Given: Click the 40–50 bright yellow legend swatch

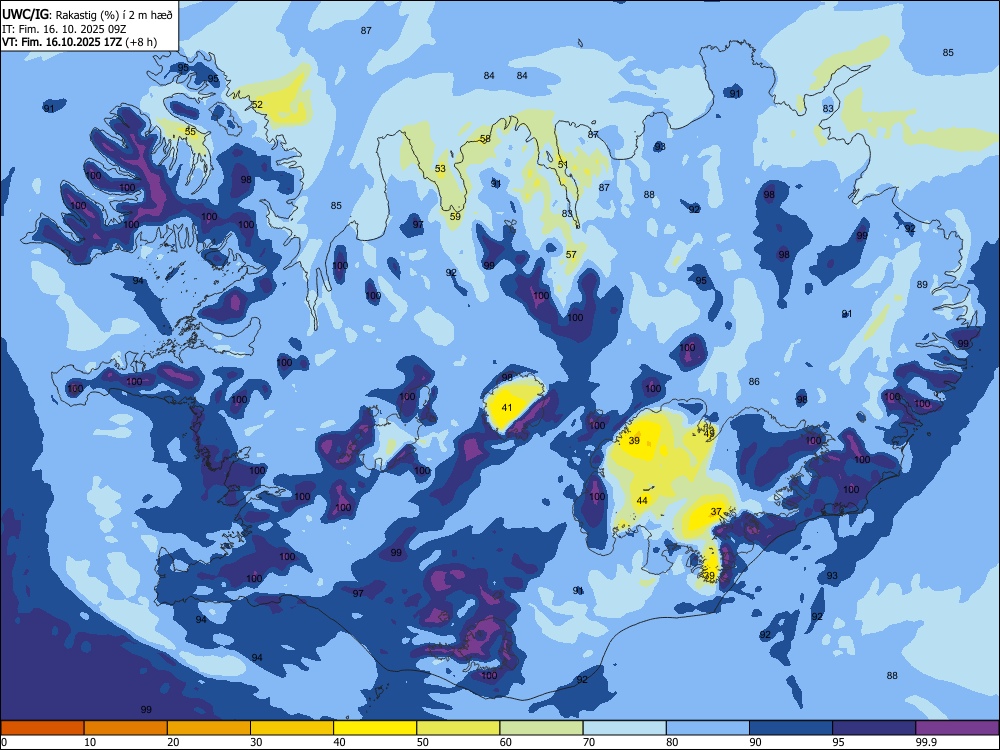Looking at the screenshot, I should (x=375, y=728).
